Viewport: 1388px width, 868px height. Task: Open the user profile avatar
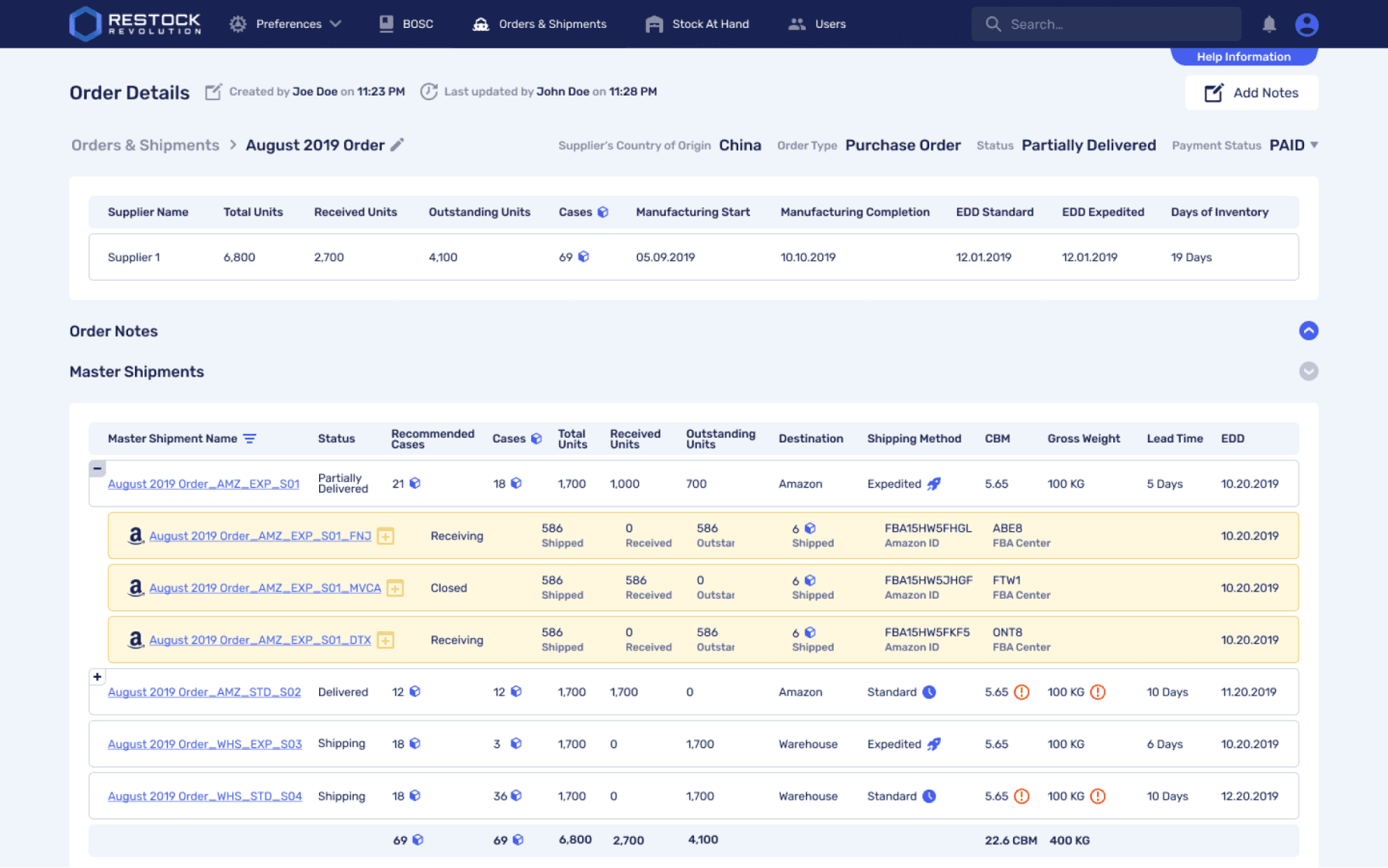tap(1306, 25)
